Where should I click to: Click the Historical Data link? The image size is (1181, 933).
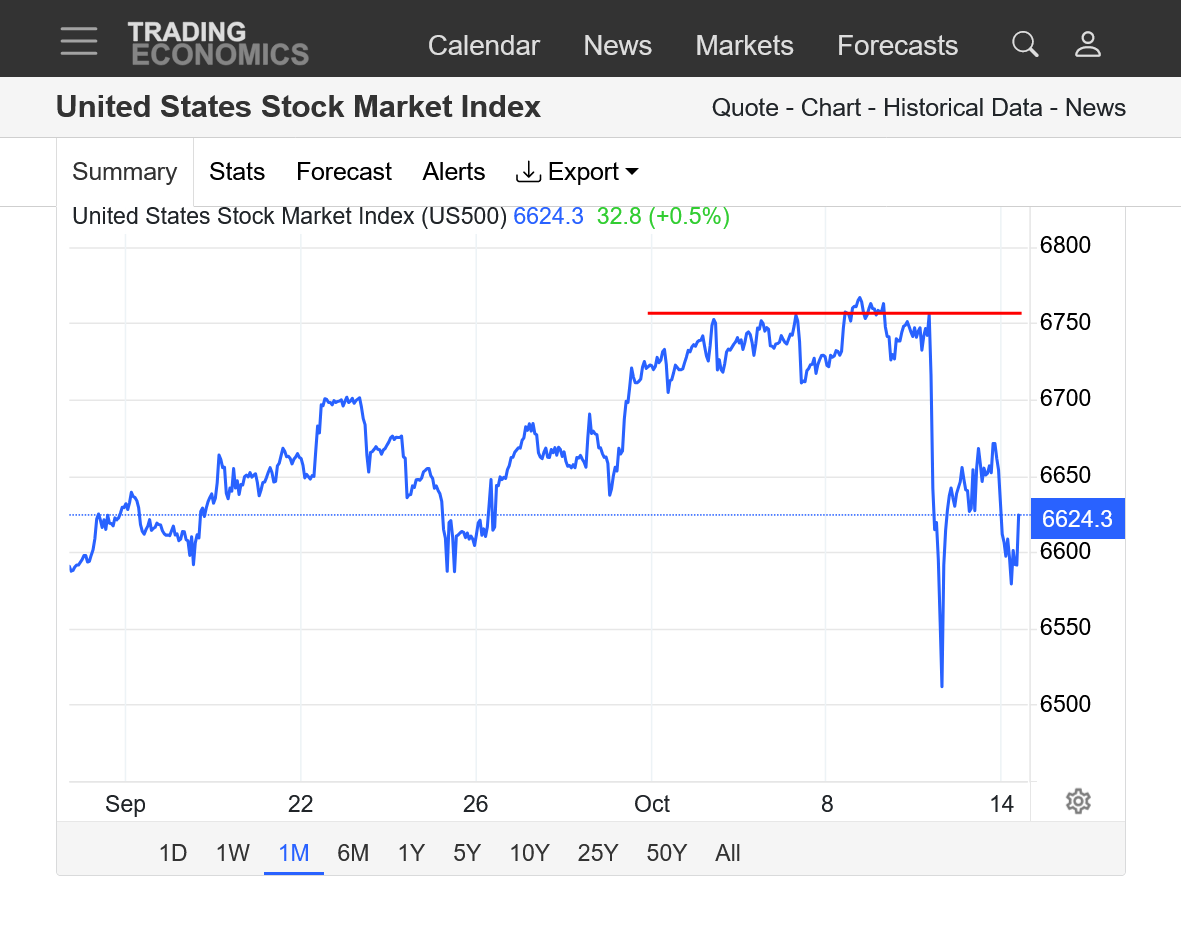pyautogui.click(x=962, y=108)
